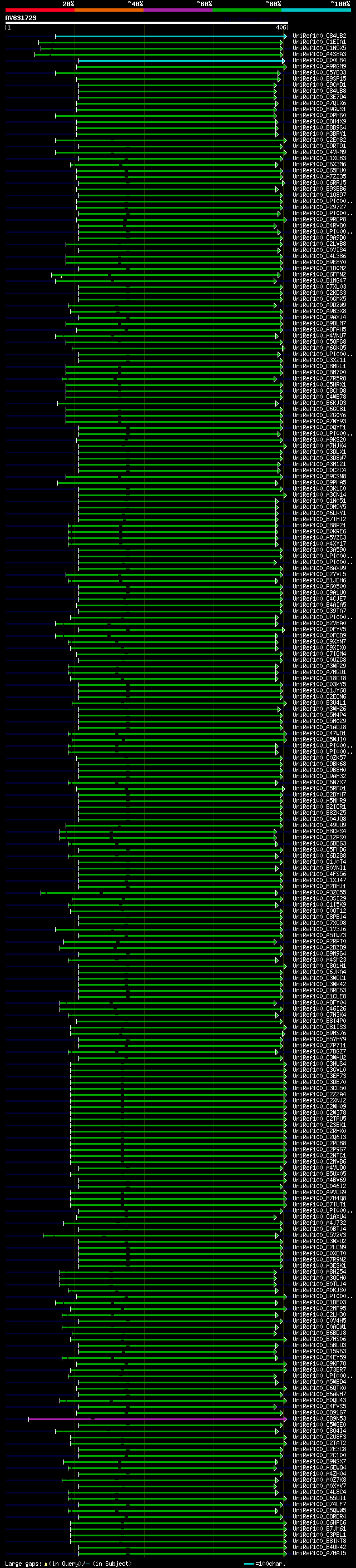Select the UniRef100_Q3SI29 label
356x1568 pixels.
click(x=319, y=898)
